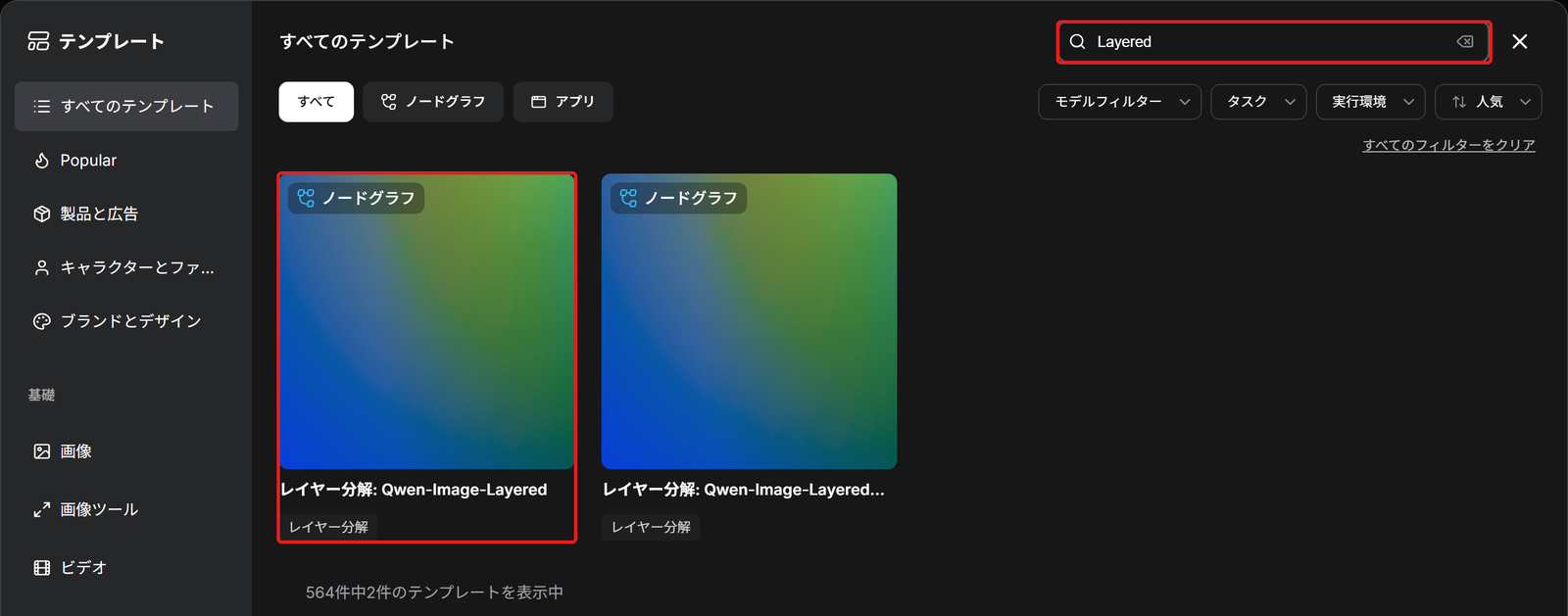Open first Qwen-Image-Layered template thumbnail

point(427,321)
